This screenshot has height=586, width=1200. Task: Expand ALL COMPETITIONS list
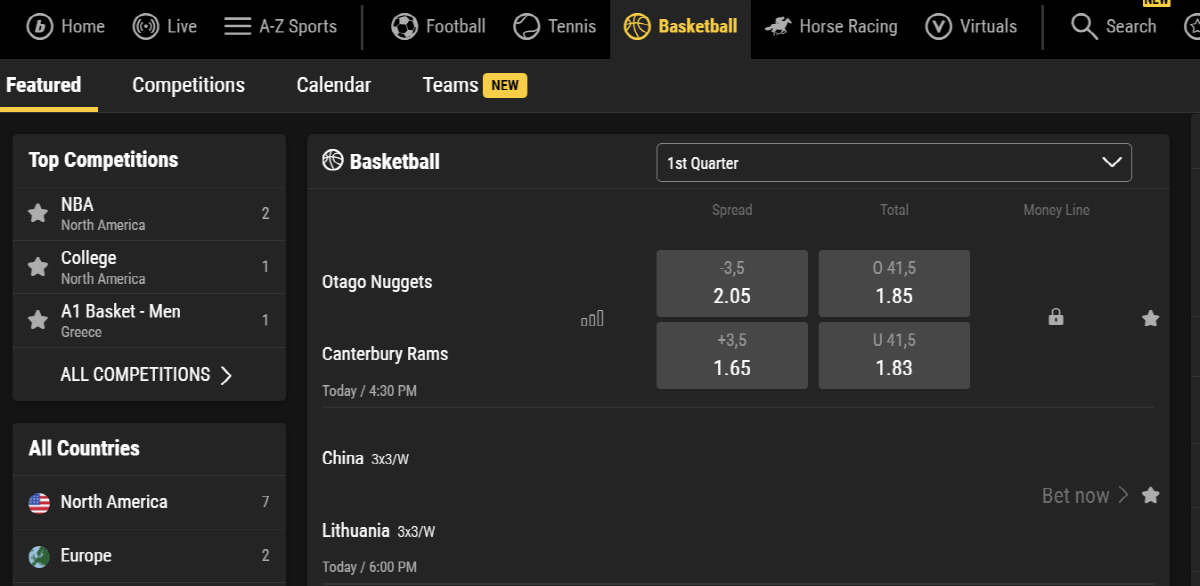click(x=146, y=375)
